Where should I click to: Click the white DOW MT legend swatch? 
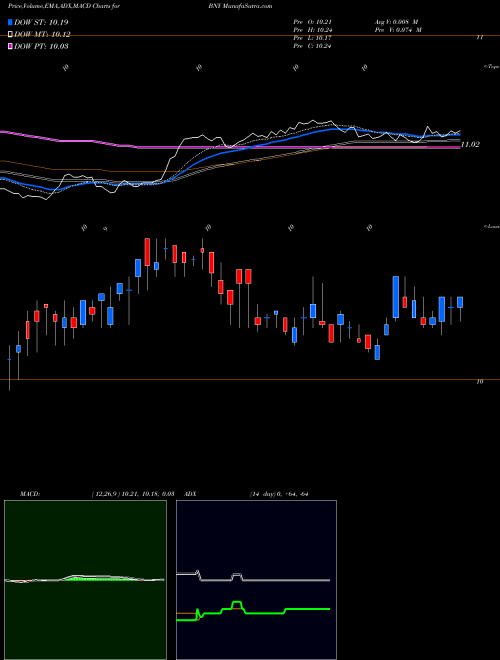pyautogui.click(x=10, y=35)
